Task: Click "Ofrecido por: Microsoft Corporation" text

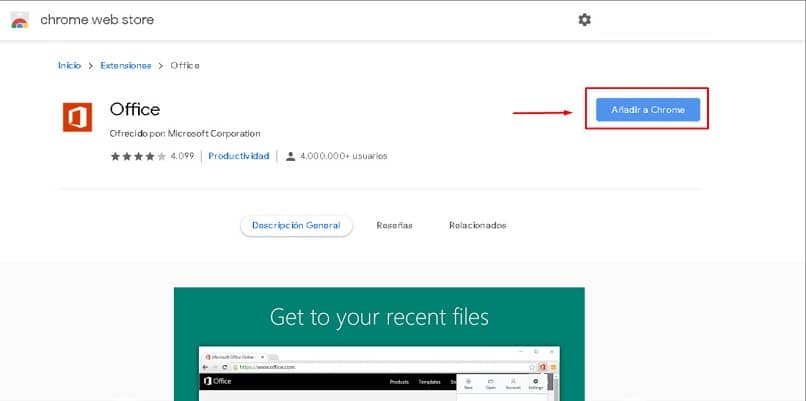Action: coord(185,134)
